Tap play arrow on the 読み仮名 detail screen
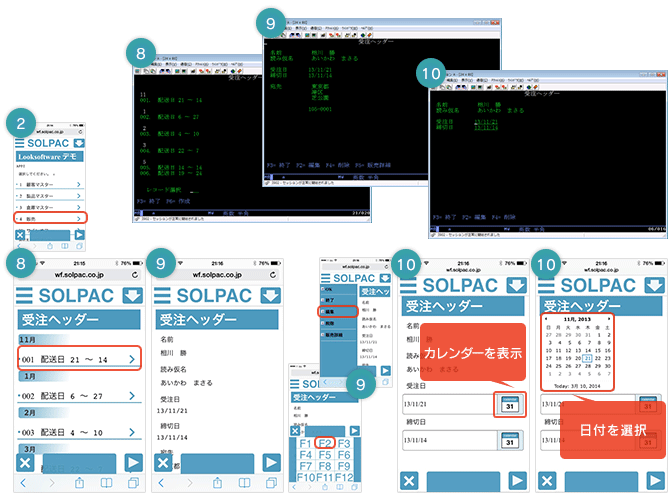 click(x=271, y=463)
